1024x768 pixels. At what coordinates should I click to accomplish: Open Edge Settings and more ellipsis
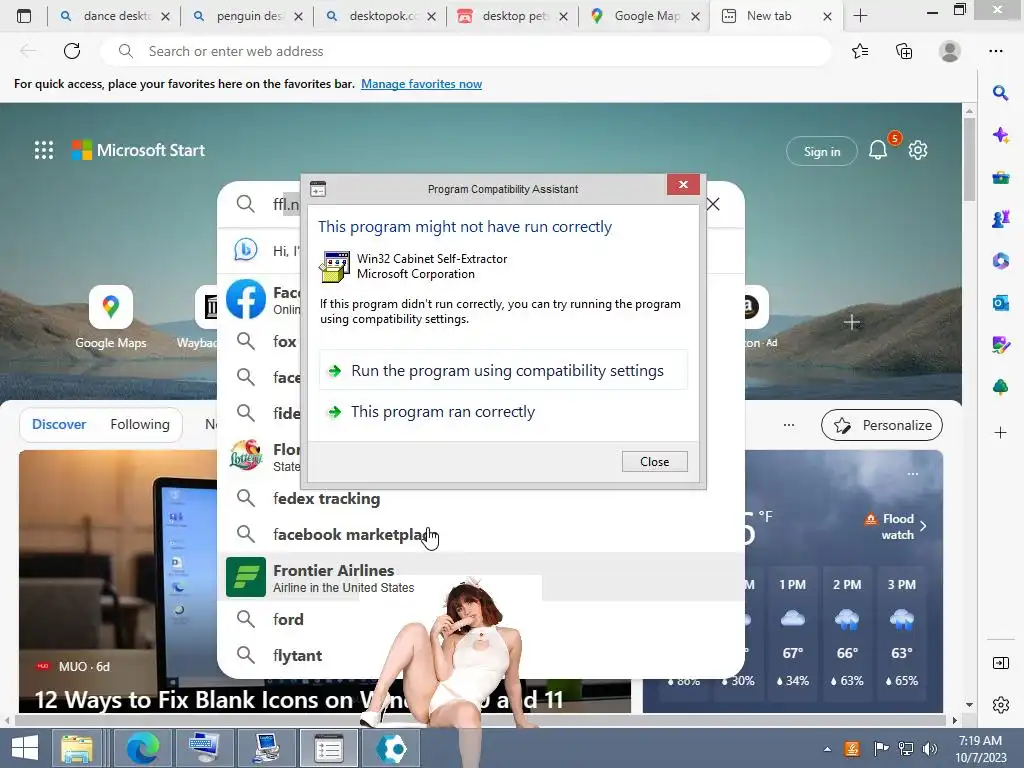click(x=995, y=51)
